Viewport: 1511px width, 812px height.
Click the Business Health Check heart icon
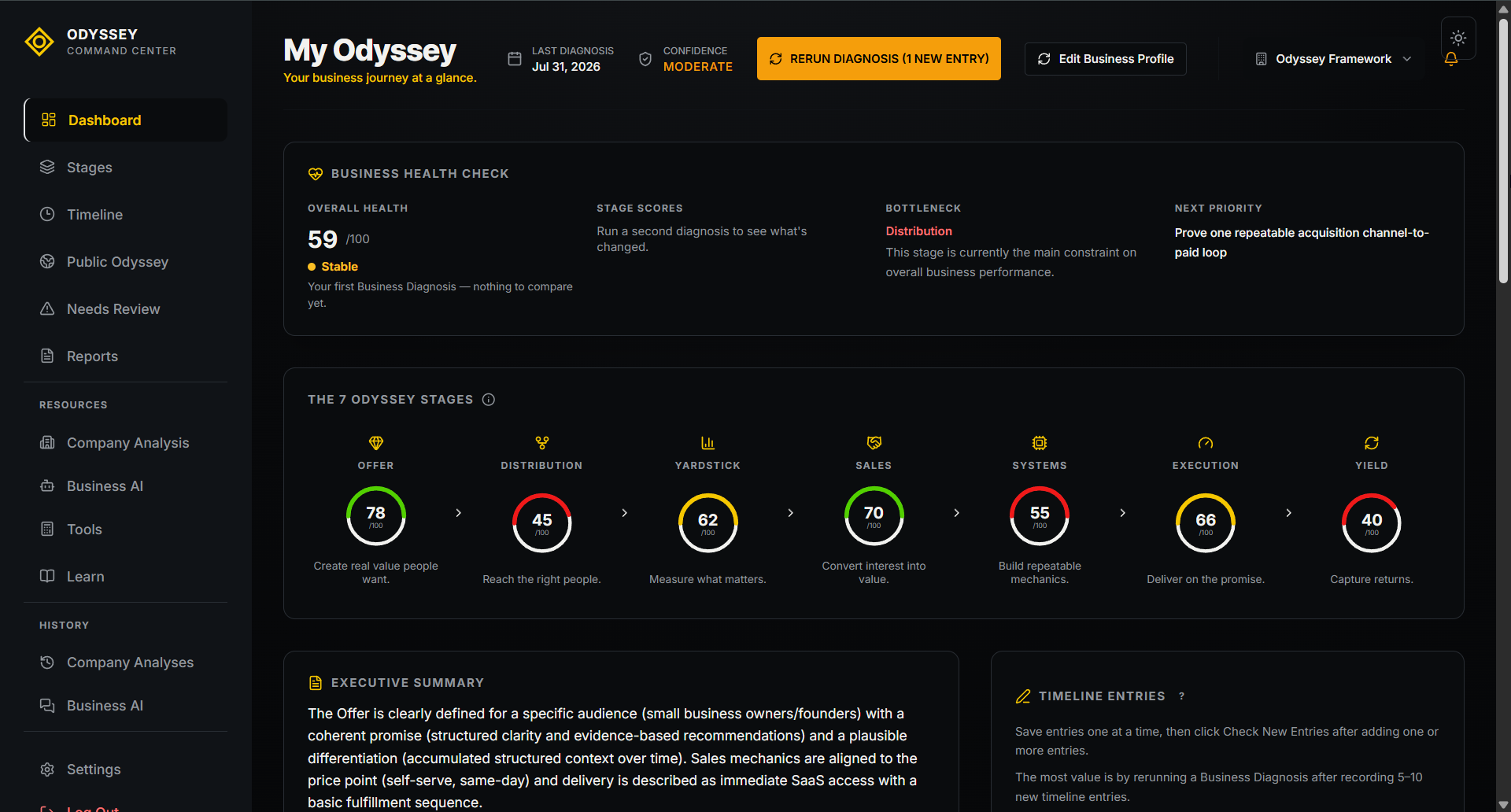point(316,174)
